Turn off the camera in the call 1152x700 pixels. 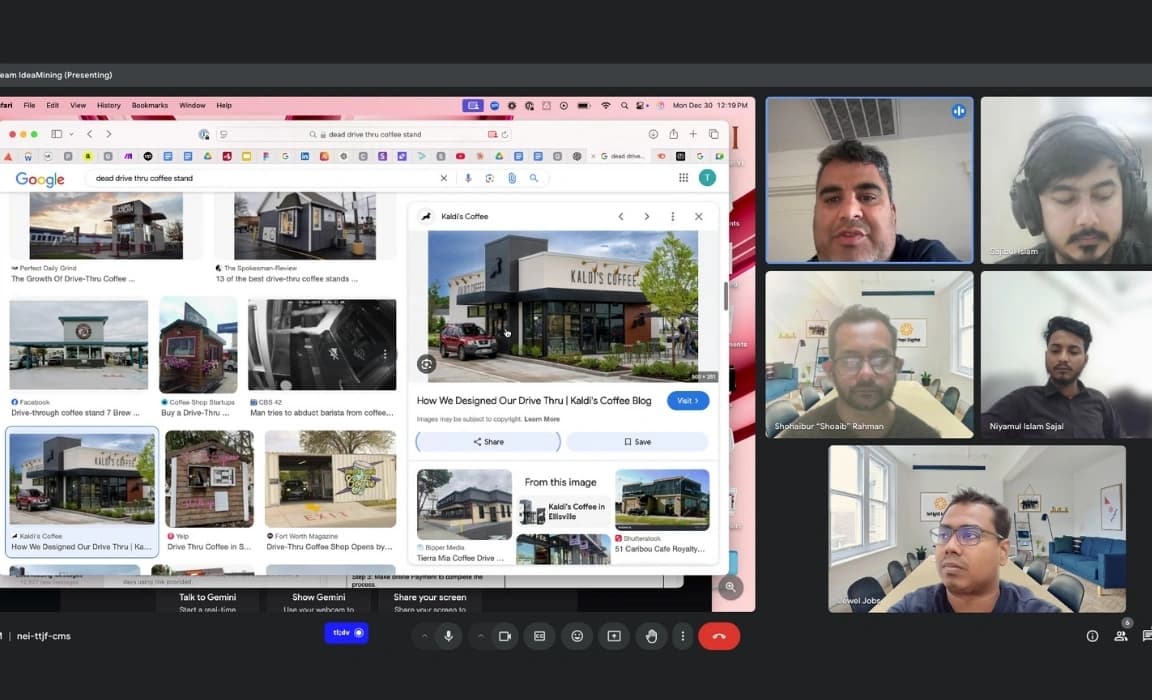505,636
